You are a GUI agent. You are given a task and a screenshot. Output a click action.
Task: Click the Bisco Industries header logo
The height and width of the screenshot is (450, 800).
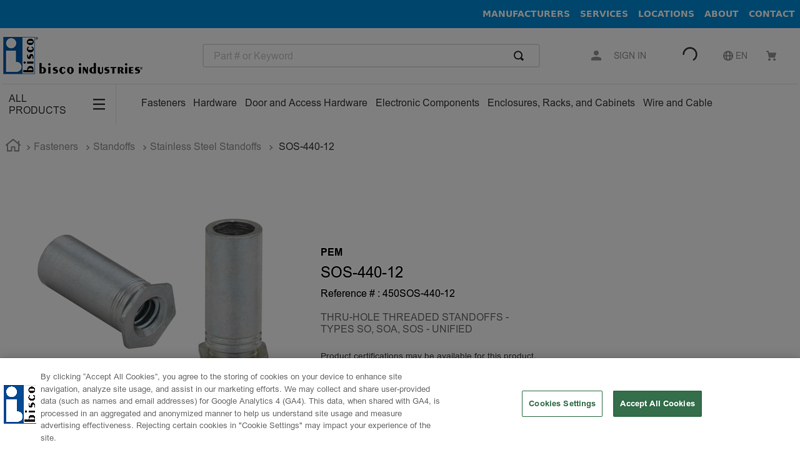pos(72,56)
